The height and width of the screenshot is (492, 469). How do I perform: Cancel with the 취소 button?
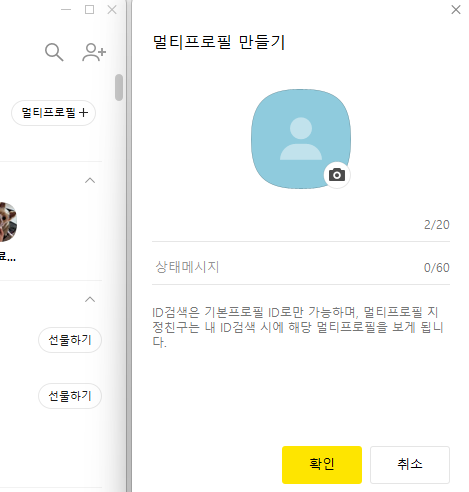(410, 465)
